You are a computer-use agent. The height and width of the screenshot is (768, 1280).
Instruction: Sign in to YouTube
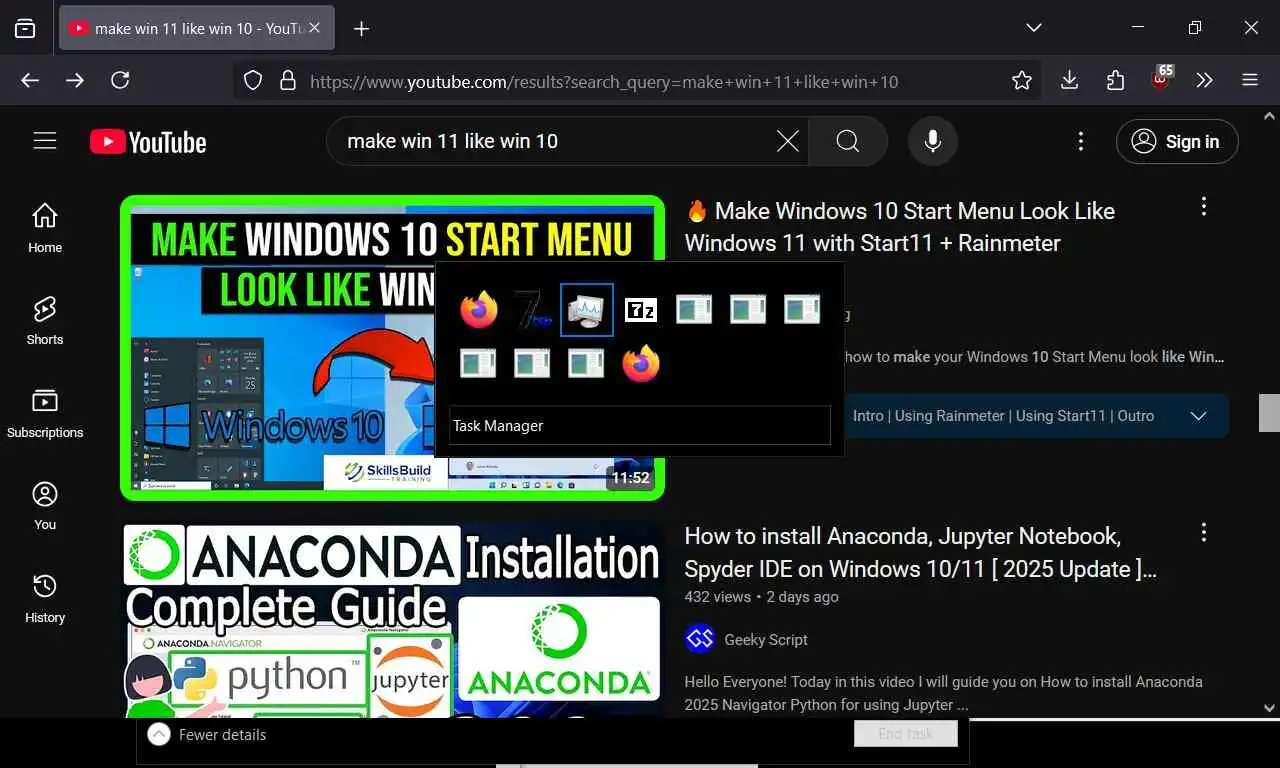(1177, 141)
